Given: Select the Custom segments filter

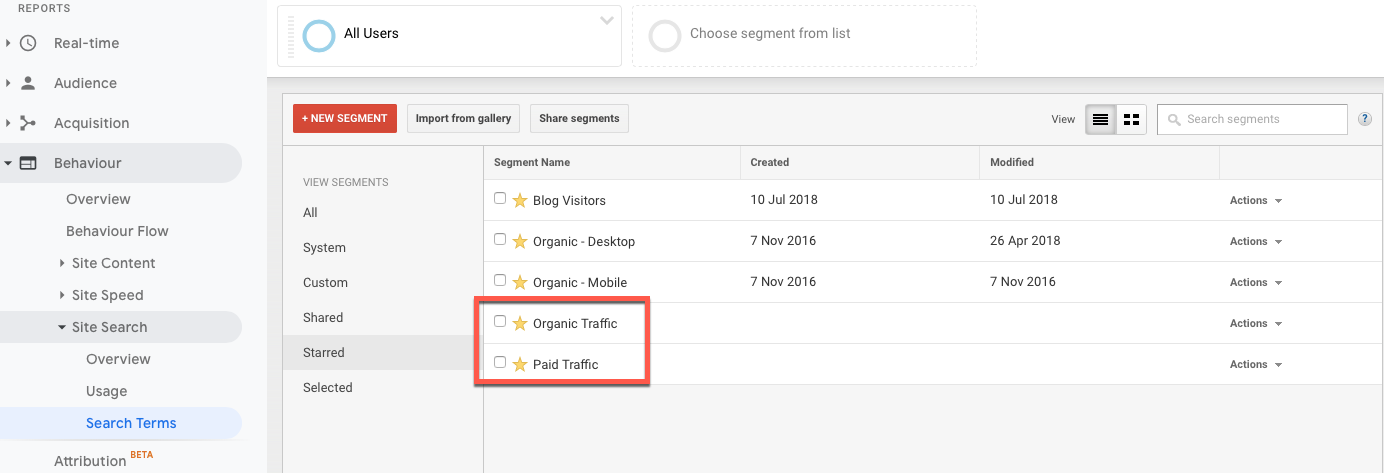Looking at the screenshot, I should coord(325,282).
